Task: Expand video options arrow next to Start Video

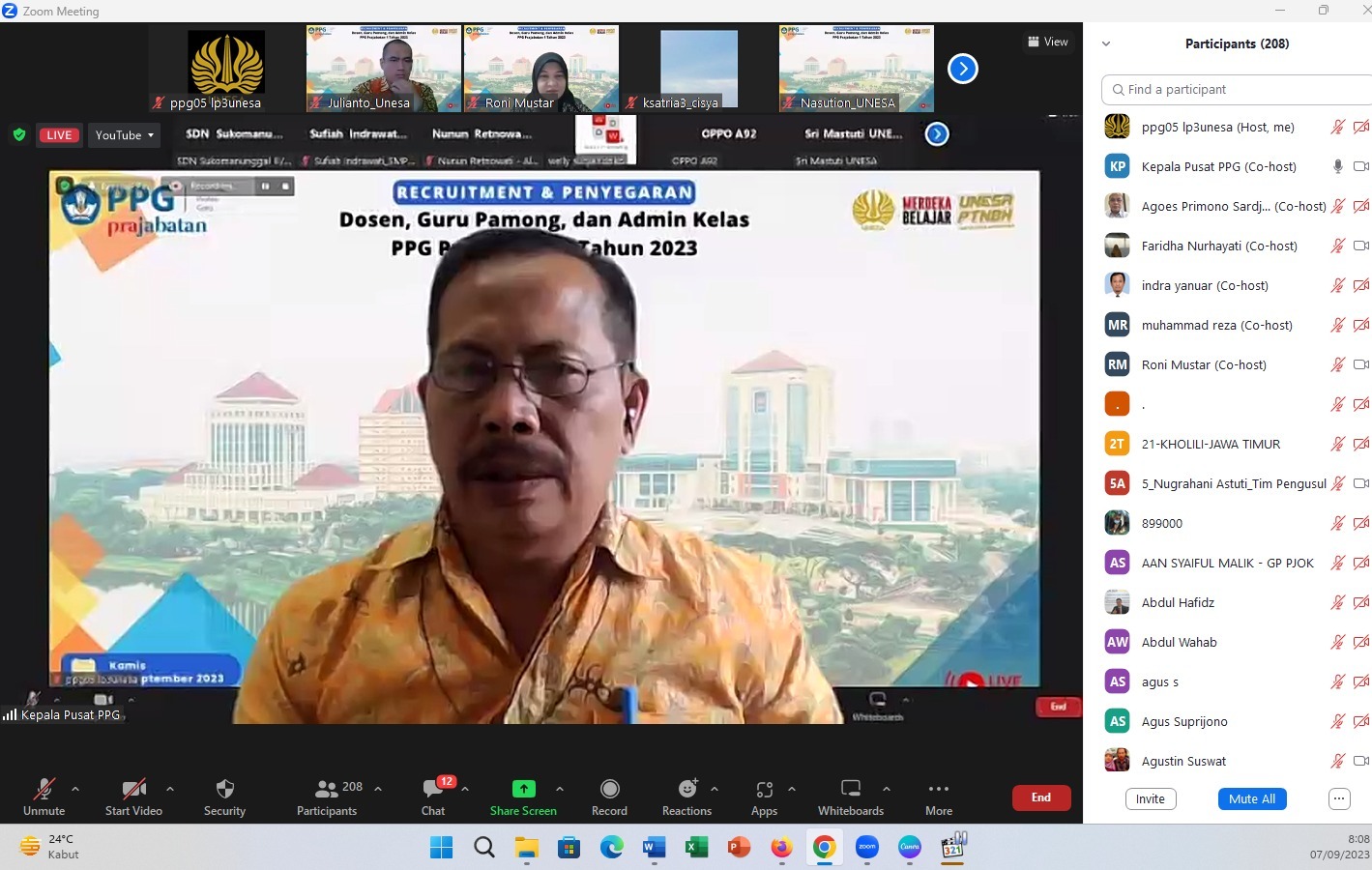Action: pyautogui.click(x=170, y=789)
